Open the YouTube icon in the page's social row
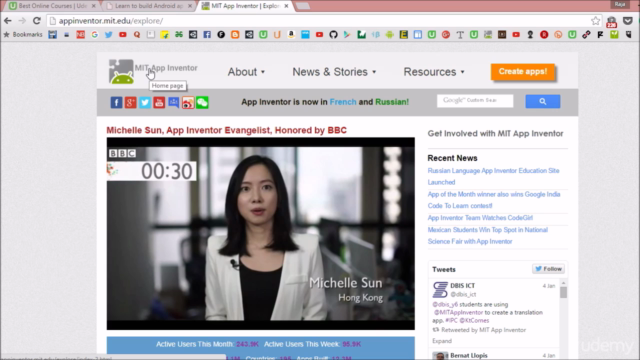 coord(159,102)
